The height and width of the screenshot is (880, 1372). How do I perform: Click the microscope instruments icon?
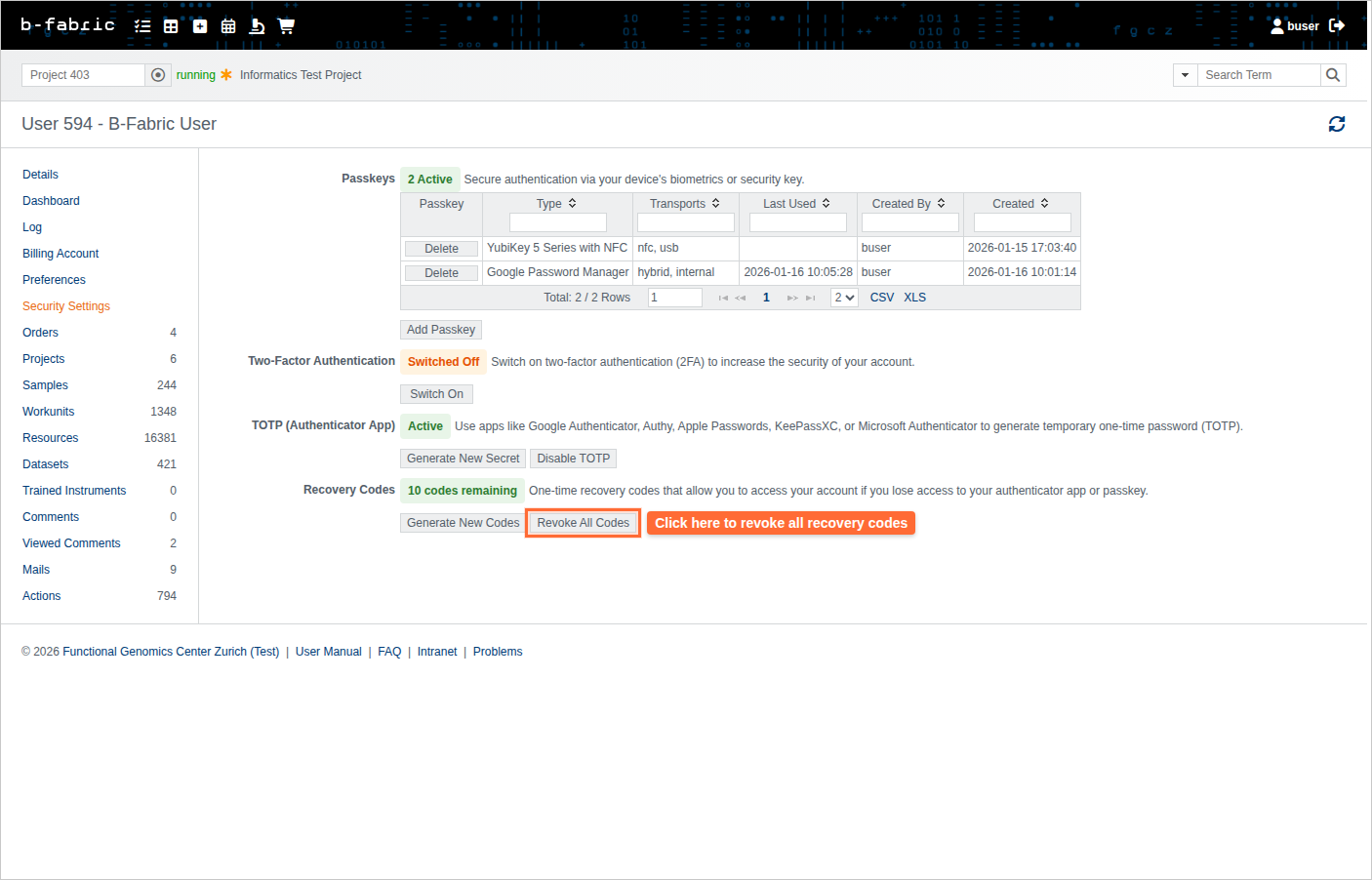(257, 26)
